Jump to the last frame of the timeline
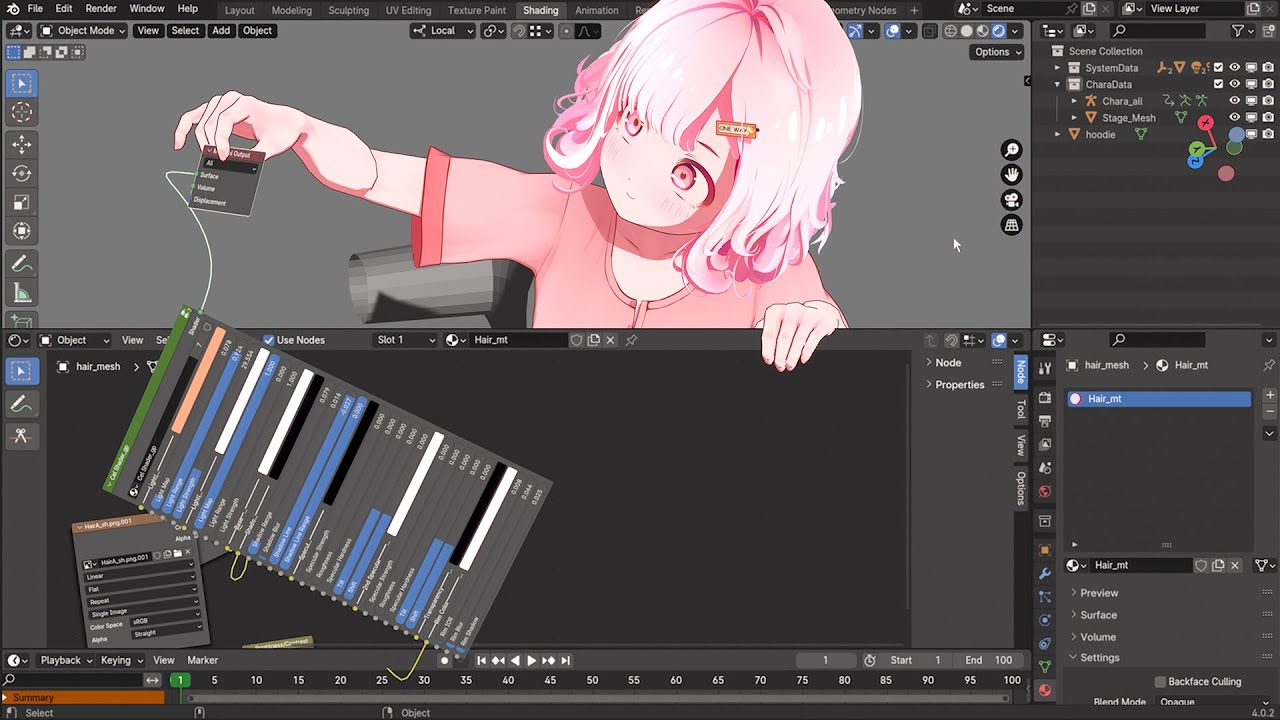This screenshot has height=720, width=1280. tap(565, 660)
